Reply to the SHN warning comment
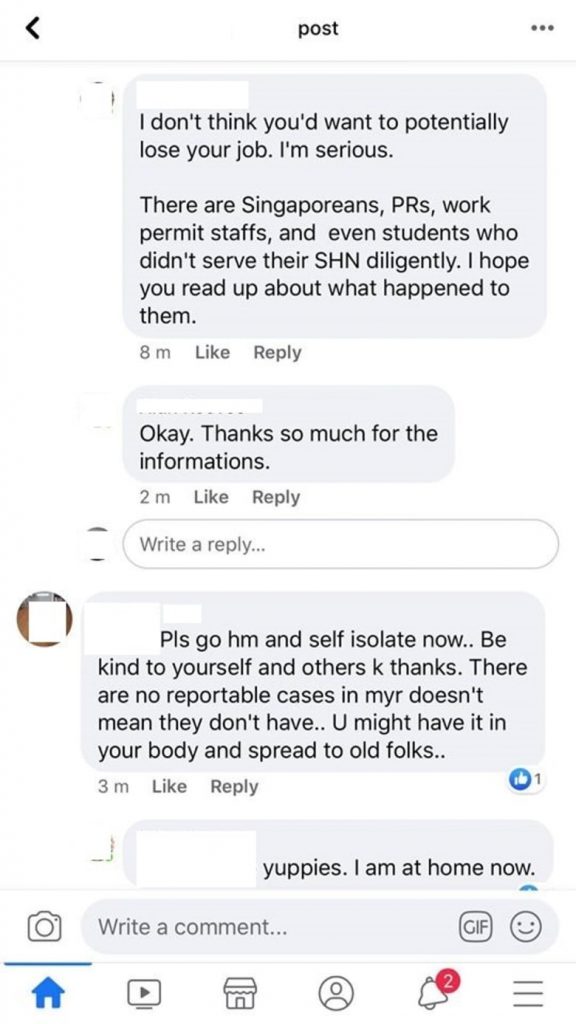This screenshot has height=1024, width=576. point(277,353)
